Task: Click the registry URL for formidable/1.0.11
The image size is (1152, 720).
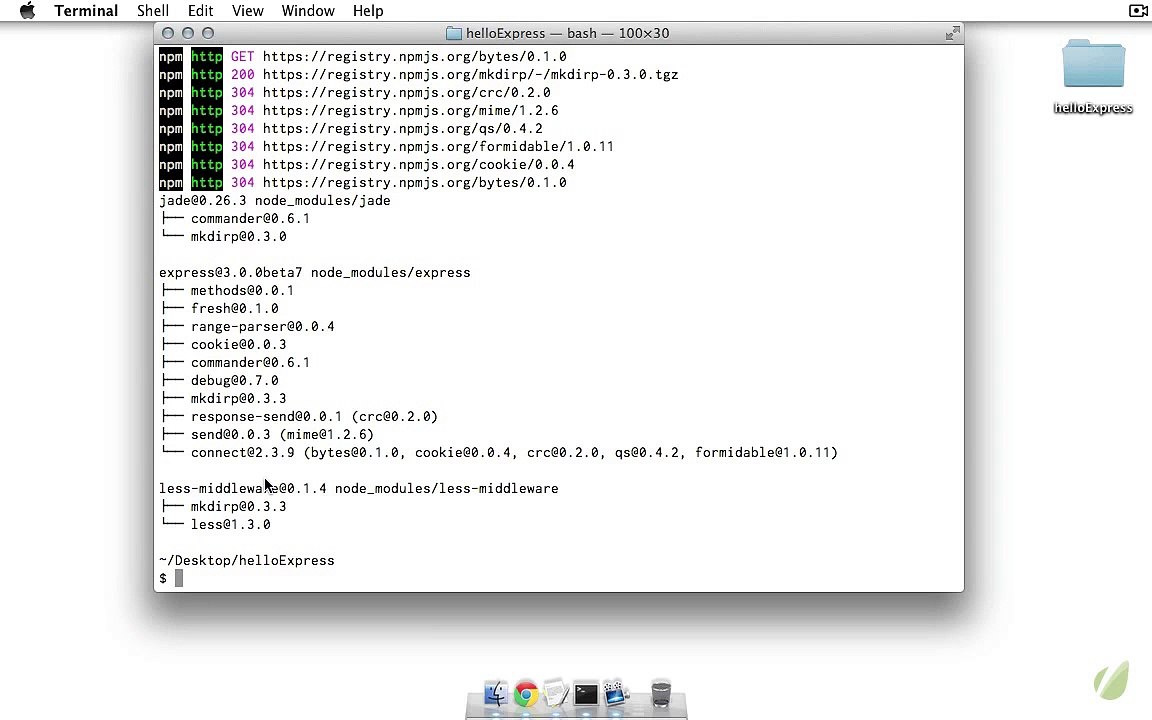Action: click(438, 147)
